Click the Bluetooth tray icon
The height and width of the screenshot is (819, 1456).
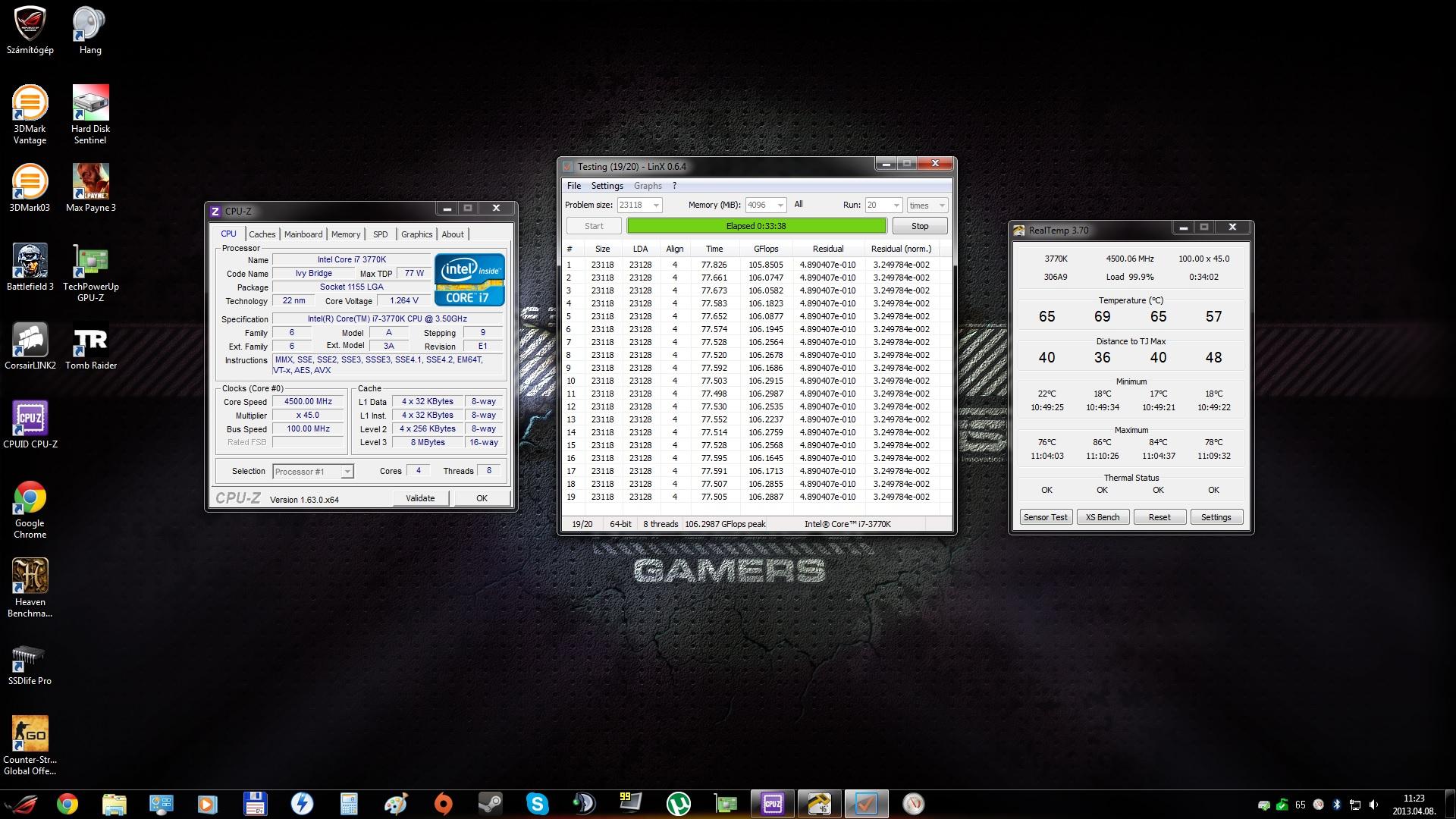[x=1336, y=805]
